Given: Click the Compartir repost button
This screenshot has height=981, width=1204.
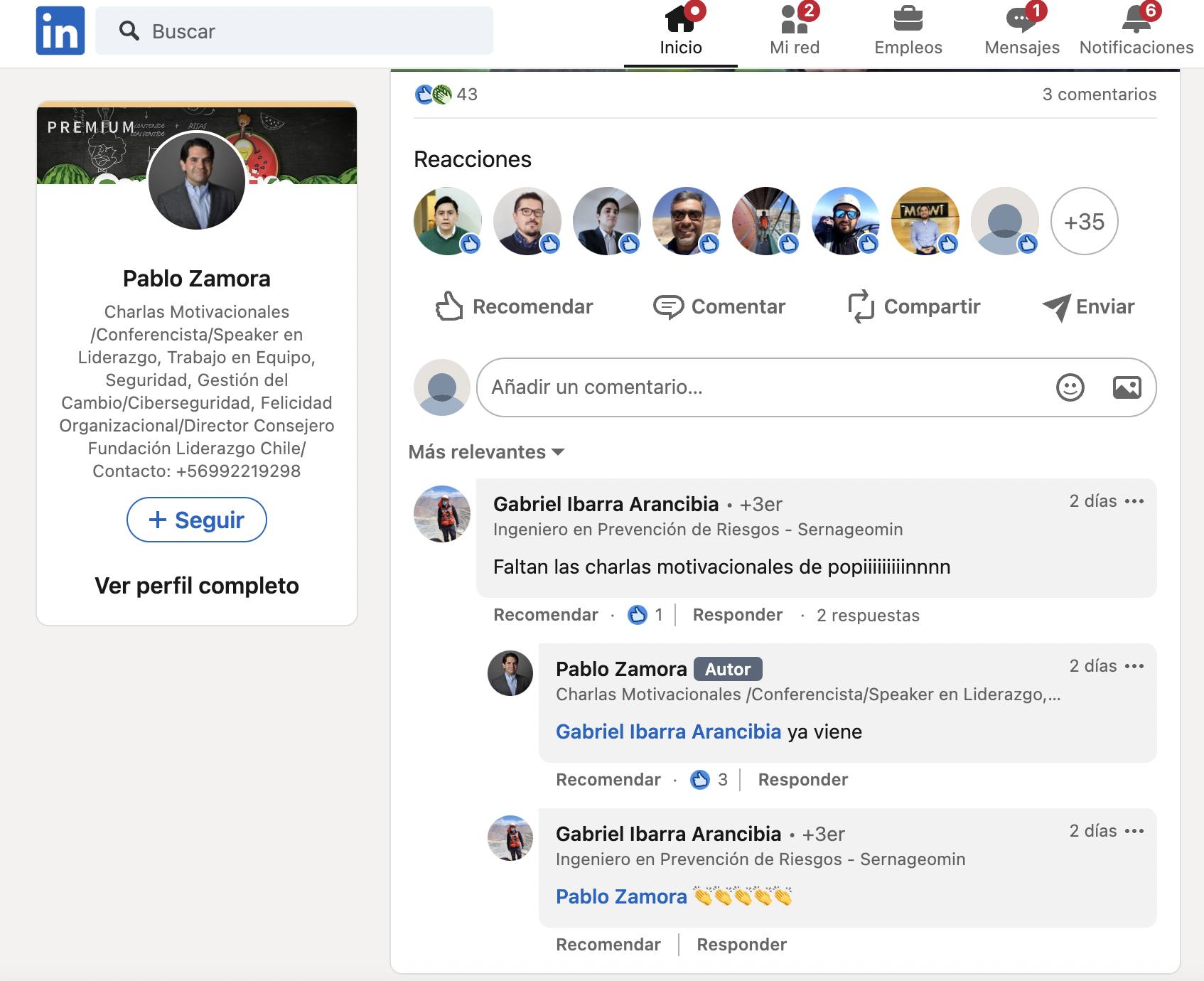Looking at the screenshot, I should click(914, 306).
